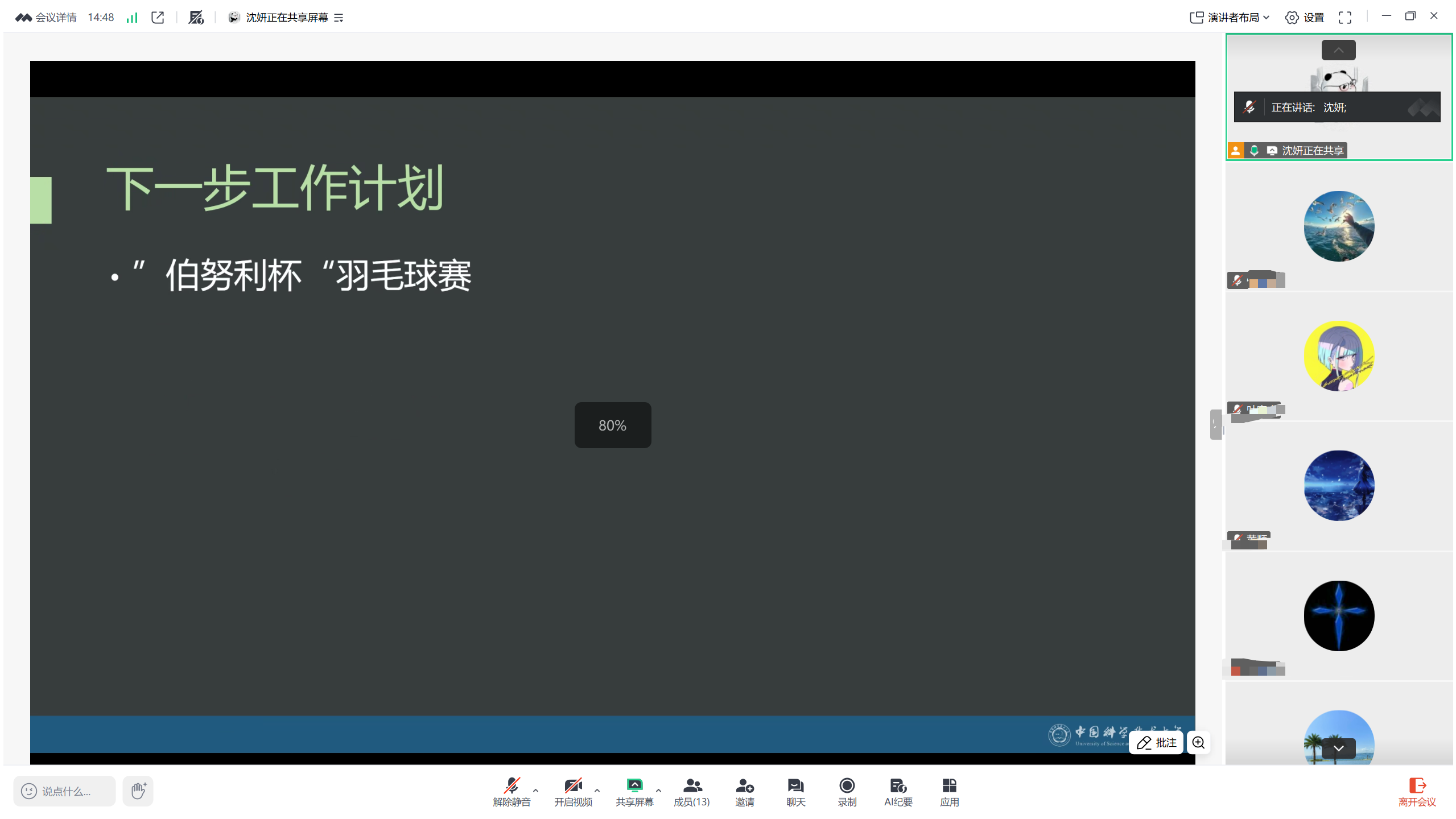Click the raise hand icon
1456x819 pixels.
click(138, 791)
